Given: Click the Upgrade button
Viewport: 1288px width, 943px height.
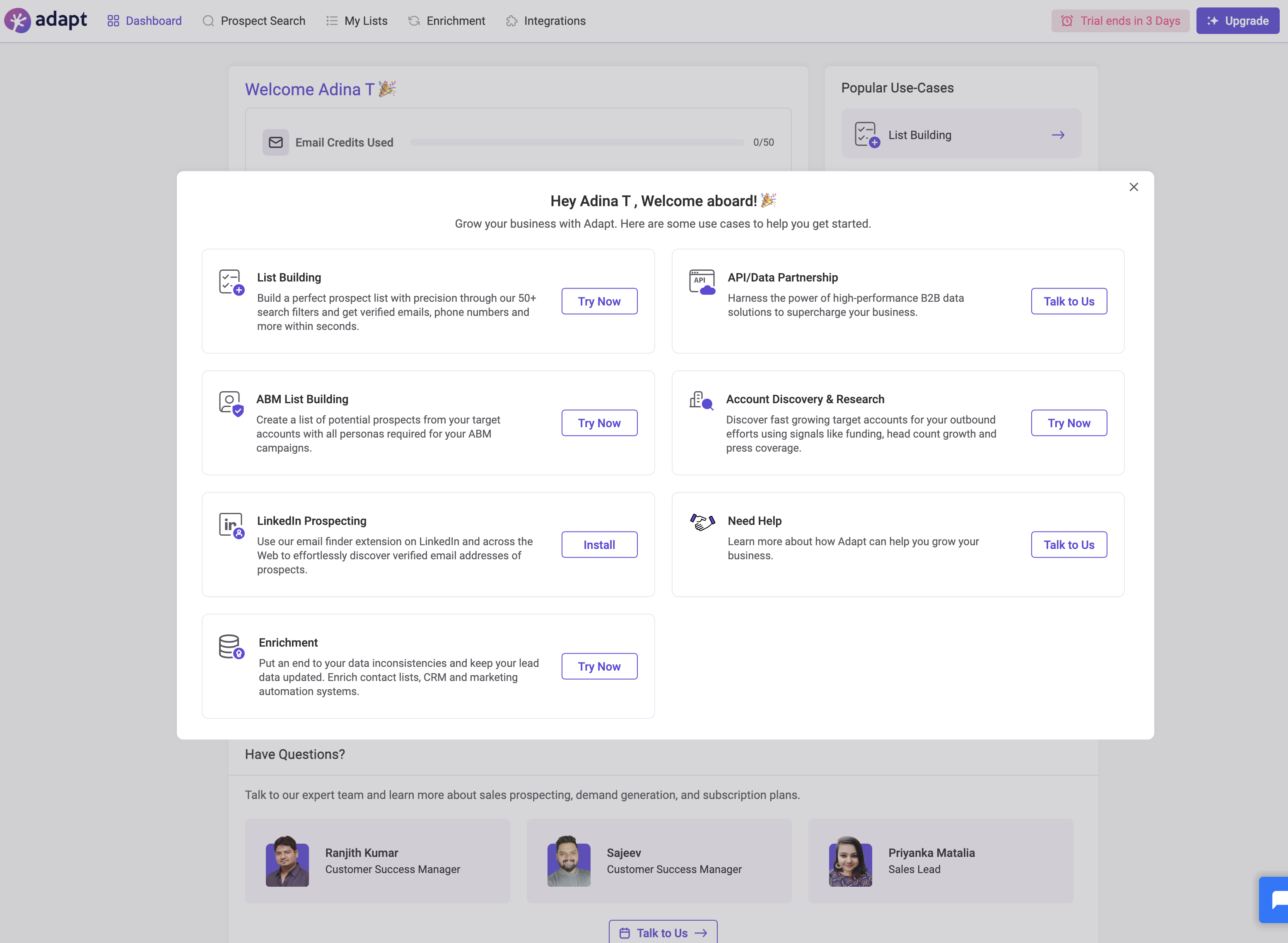Looking at the screenshot, I should pos(1238,21).
